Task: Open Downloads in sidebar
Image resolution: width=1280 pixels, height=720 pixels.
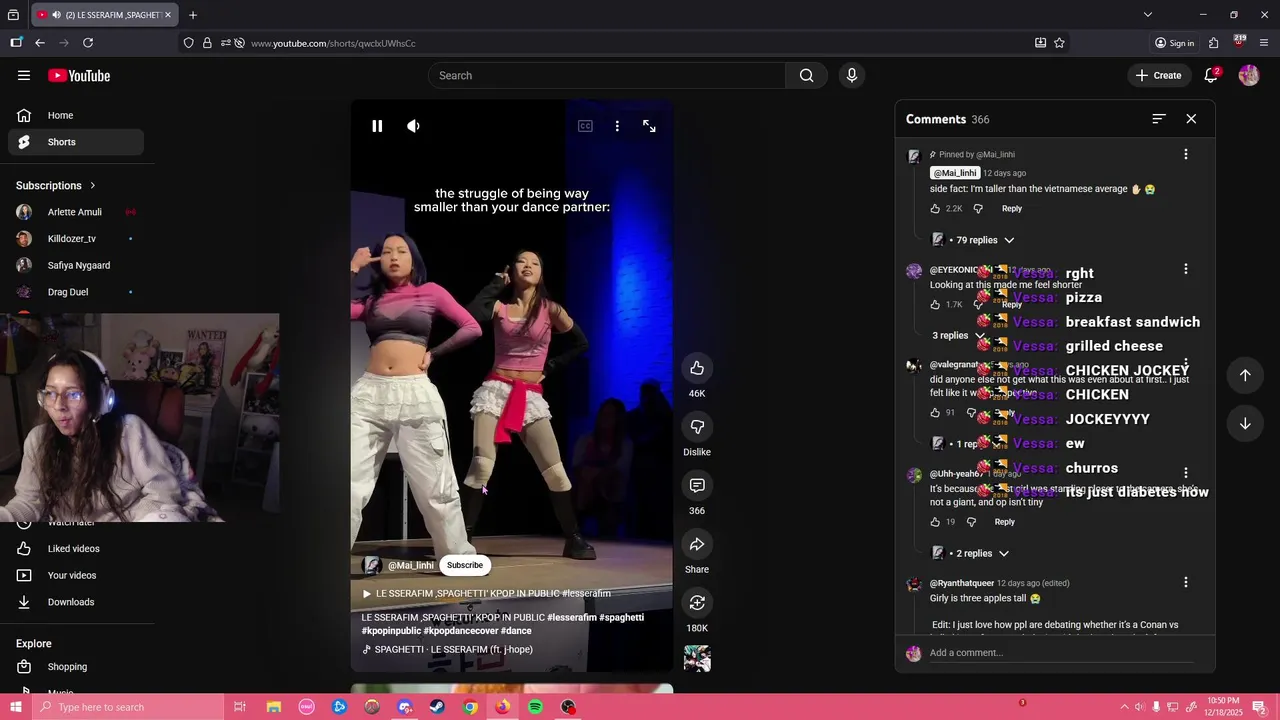Action: pyautogui.click(x=76, y=602)
